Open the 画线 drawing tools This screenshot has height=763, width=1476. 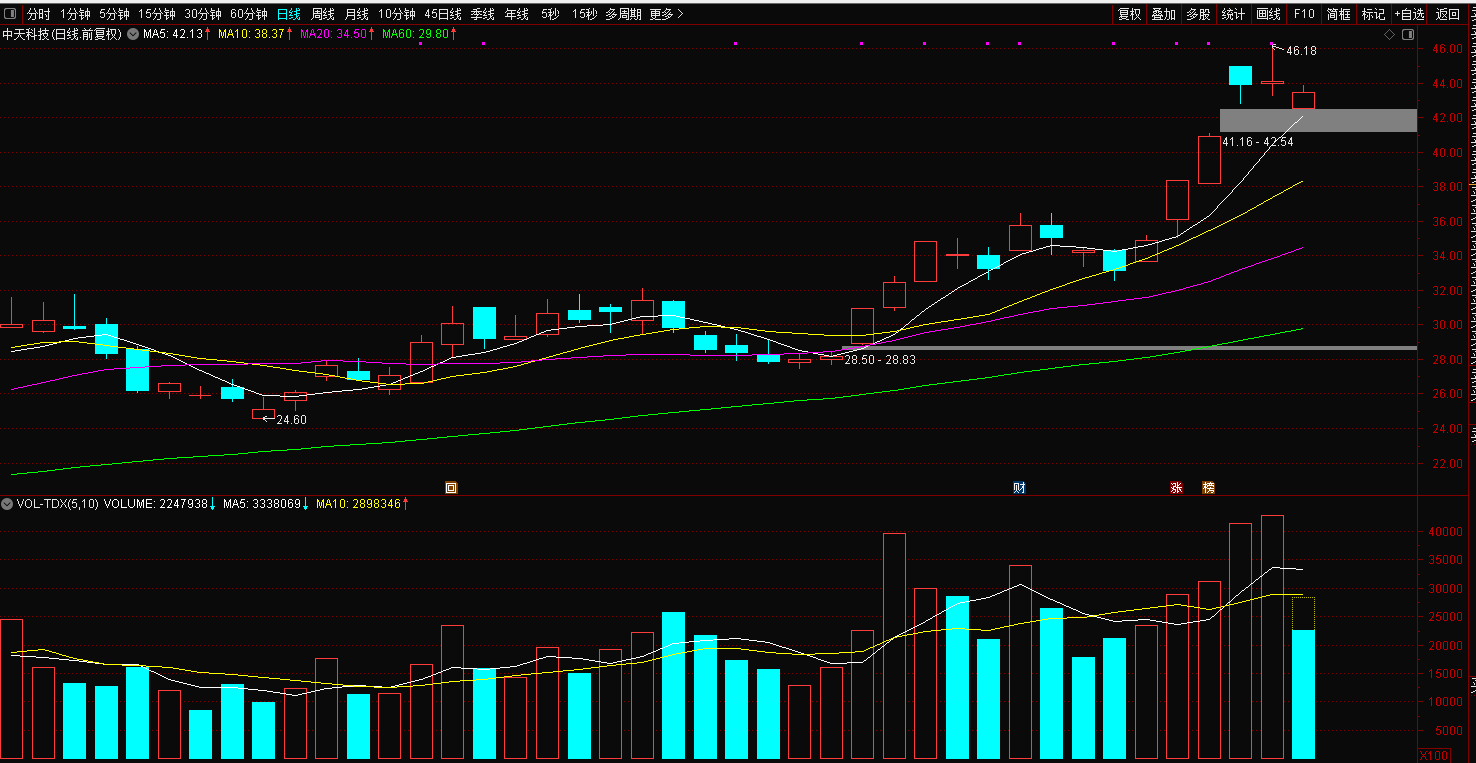1268,14
